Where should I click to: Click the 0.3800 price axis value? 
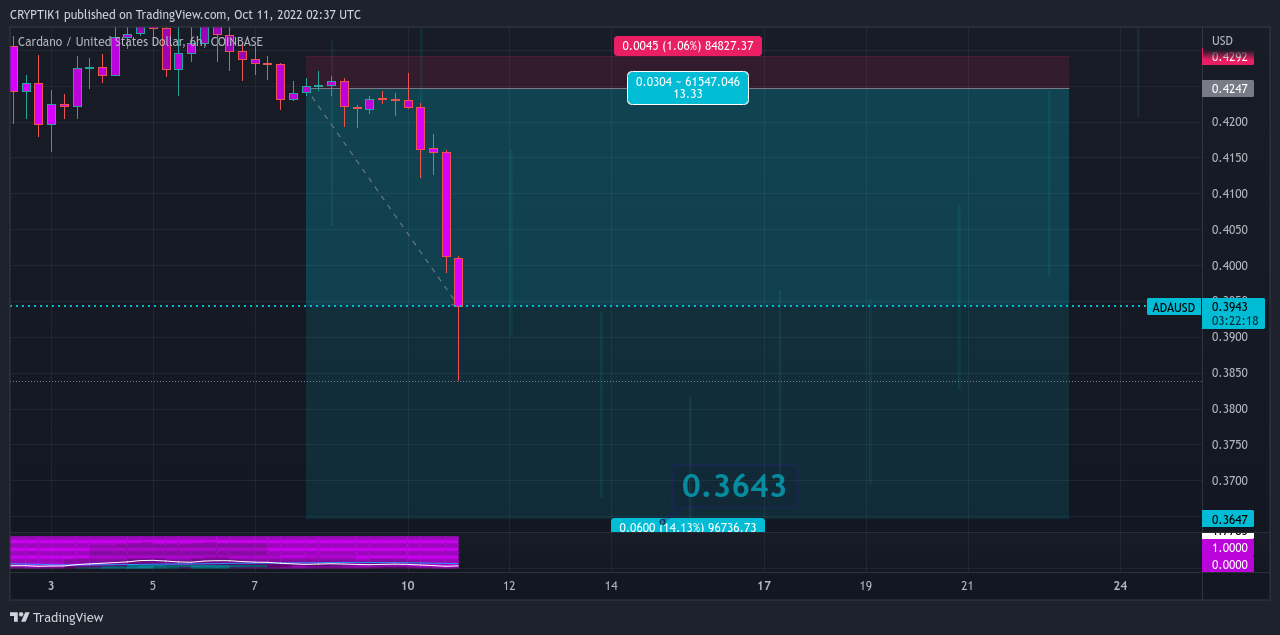pyautogui.click(x=1228, y=409)
